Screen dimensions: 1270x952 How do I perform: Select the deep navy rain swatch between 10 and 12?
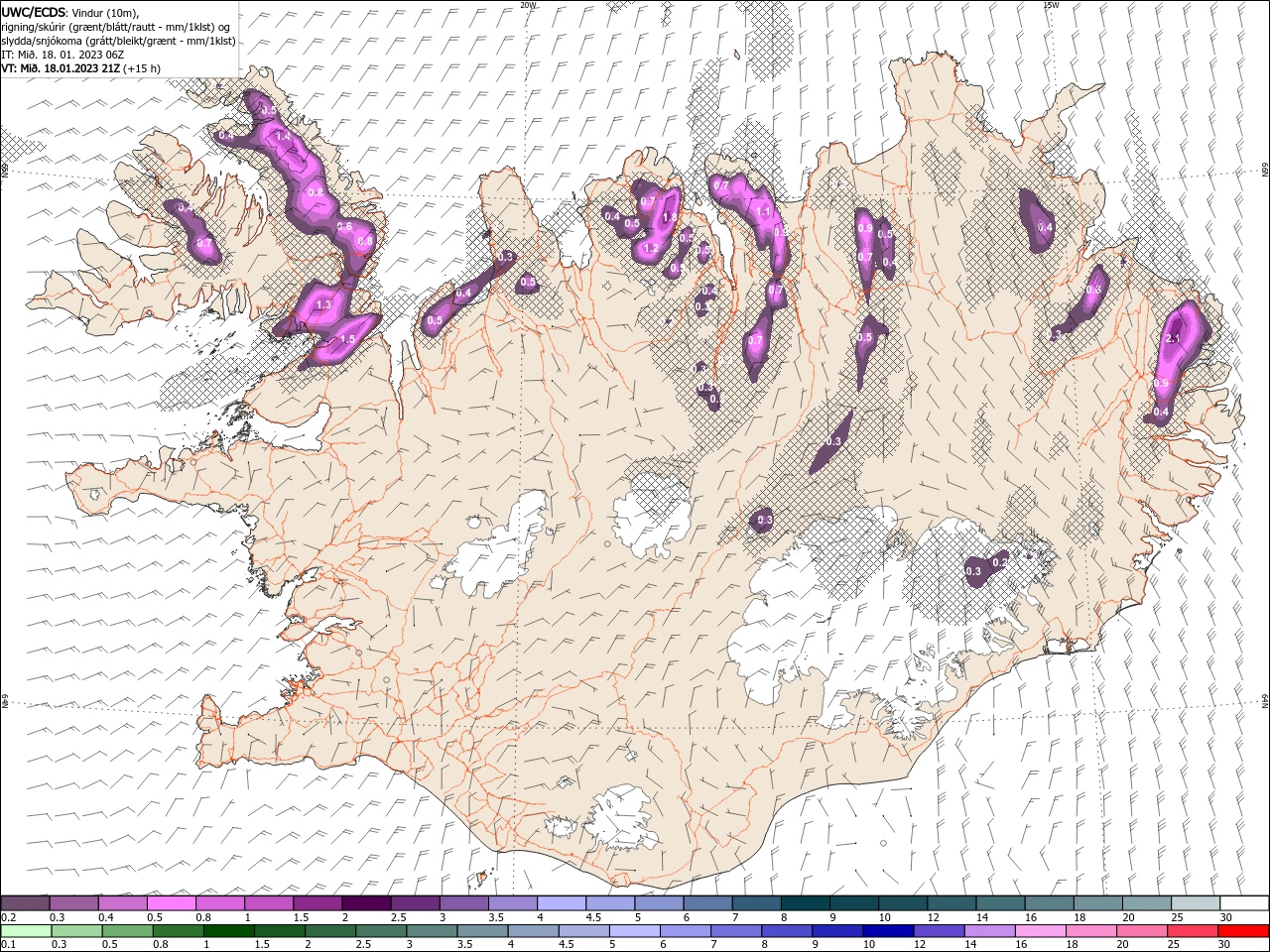(888, 931)
